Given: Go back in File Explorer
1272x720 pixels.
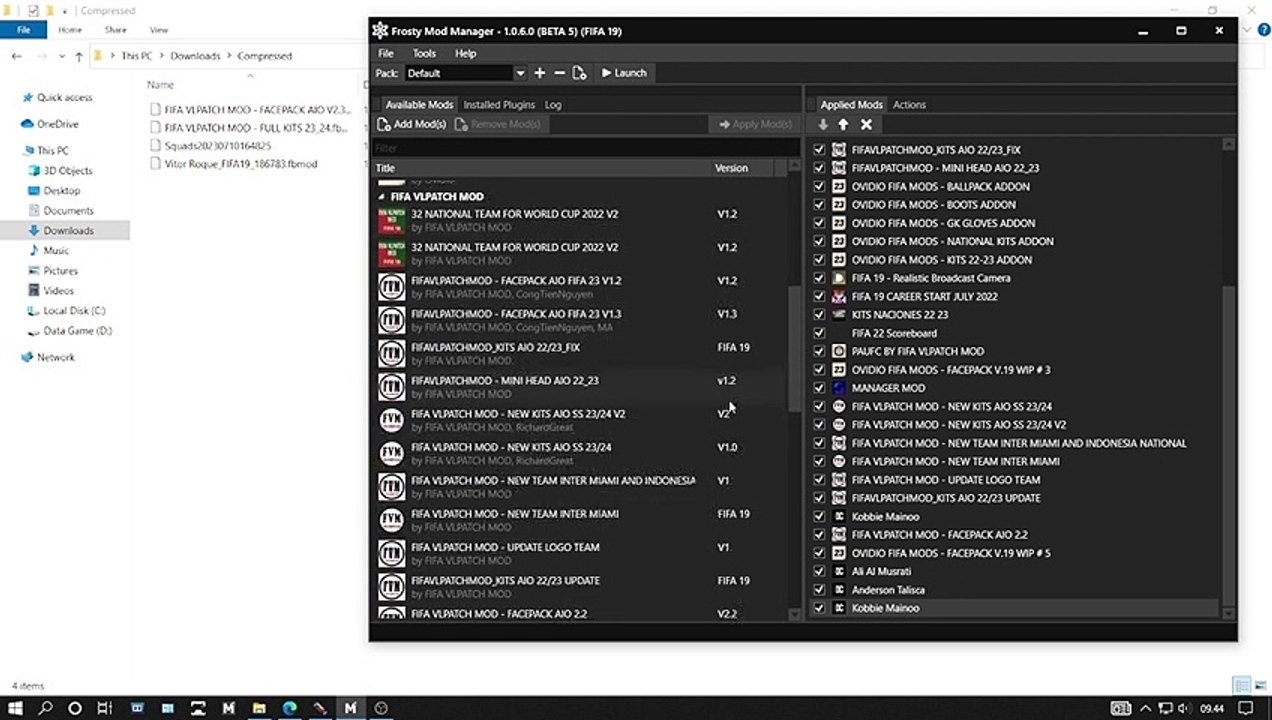Looking at the screenshot, I should point(16,56).
